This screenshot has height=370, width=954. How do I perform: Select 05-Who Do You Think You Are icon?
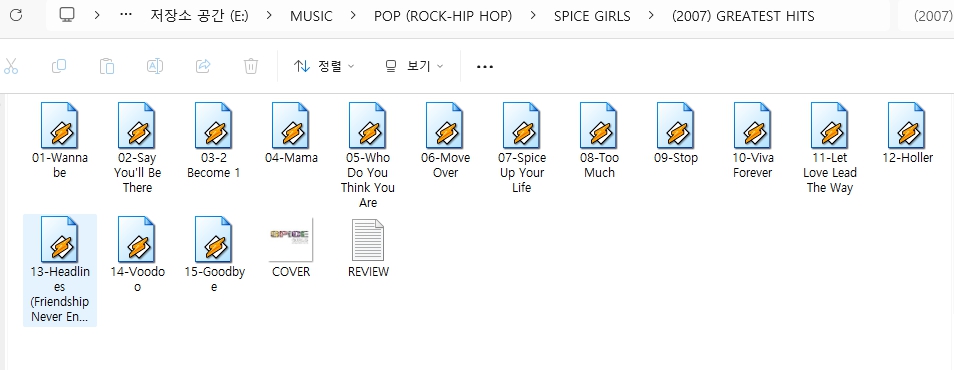(x=367, y=125)
